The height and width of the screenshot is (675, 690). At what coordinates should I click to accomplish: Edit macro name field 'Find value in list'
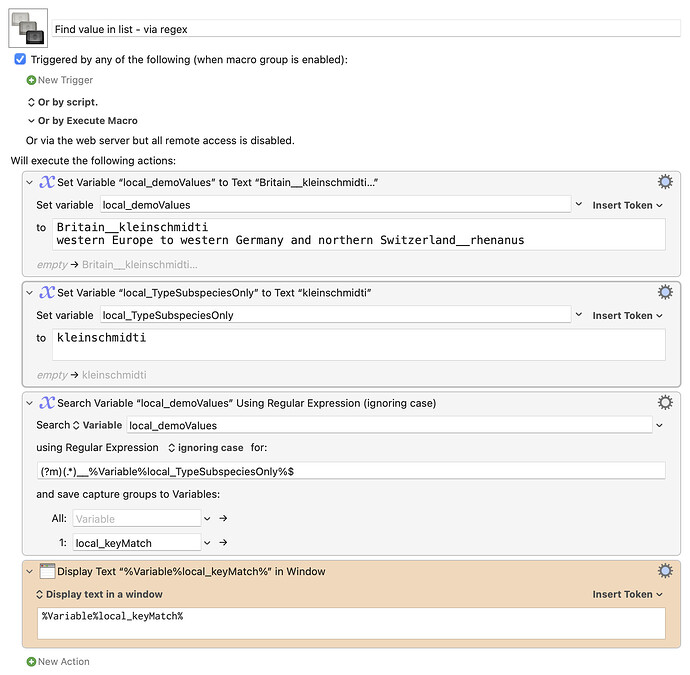[366, 29]
